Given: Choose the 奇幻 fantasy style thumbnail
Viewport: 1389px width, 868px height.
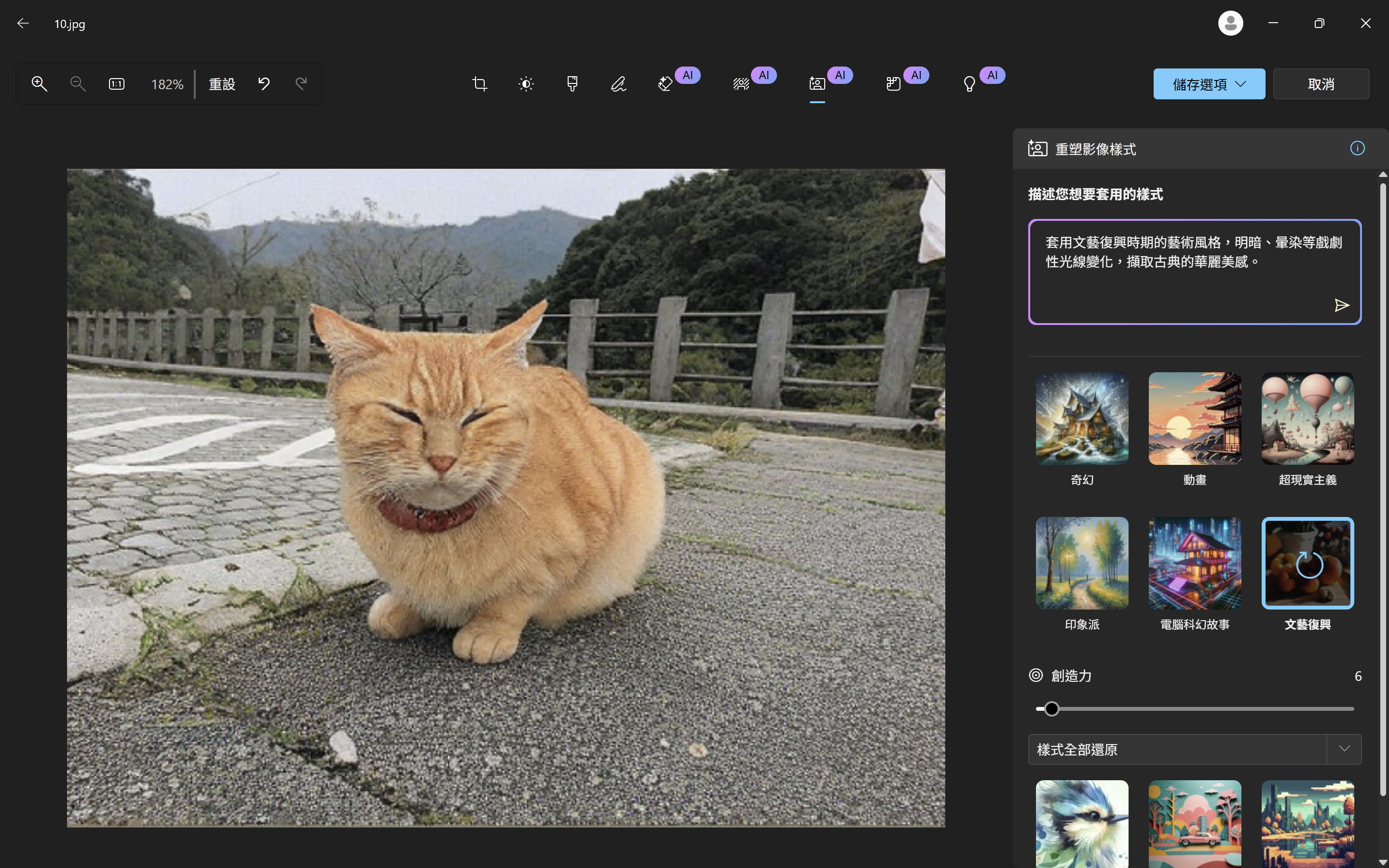Looking at the screenshot, I should pos(1081,419).
